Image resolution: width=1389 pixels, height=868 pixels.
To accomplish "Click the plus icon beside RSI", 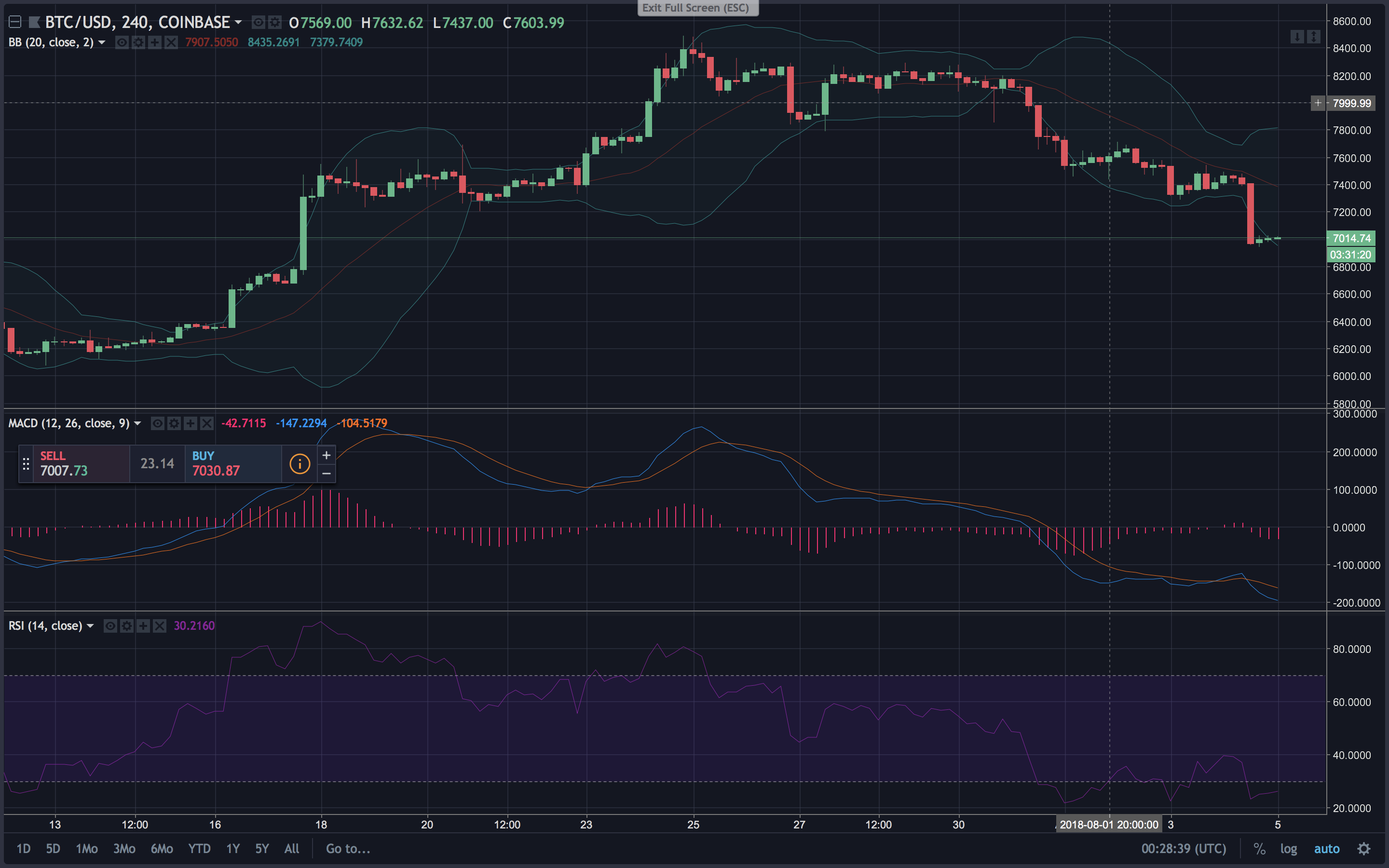I will (x=143, y=626).
